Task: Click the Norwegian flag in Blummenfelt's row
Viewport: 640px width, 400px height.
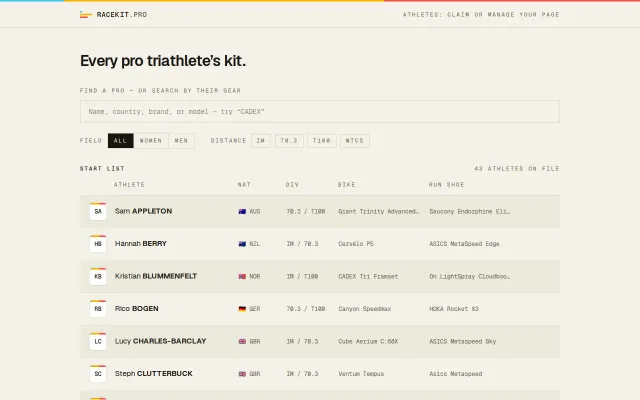Action: click(x=242, y=276)
